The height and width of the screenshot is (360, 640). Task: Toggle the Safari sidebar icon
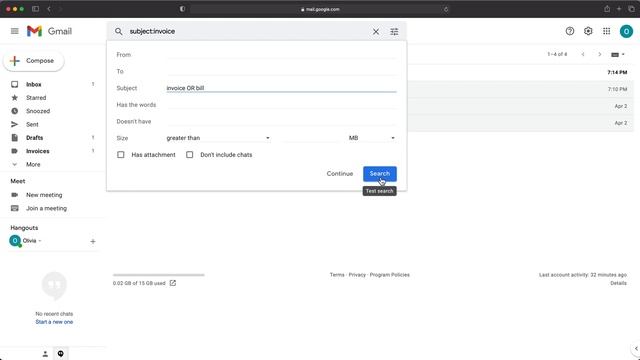pos(36,9)
